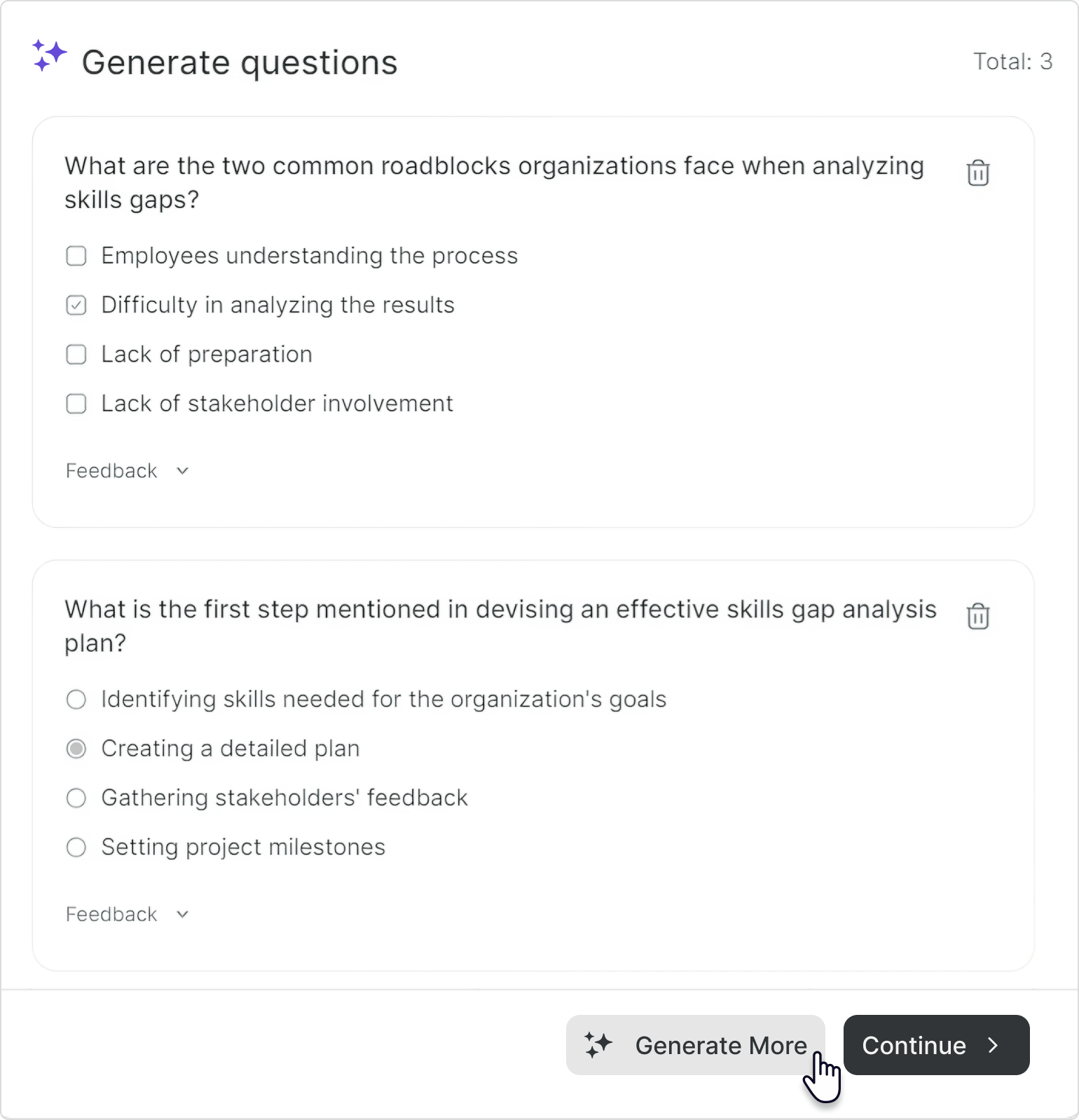Click the Creating a detailed plan radio button
Image resolution: width=1079 pixels, height=1120 pixels.
click(x=76, y=749)
